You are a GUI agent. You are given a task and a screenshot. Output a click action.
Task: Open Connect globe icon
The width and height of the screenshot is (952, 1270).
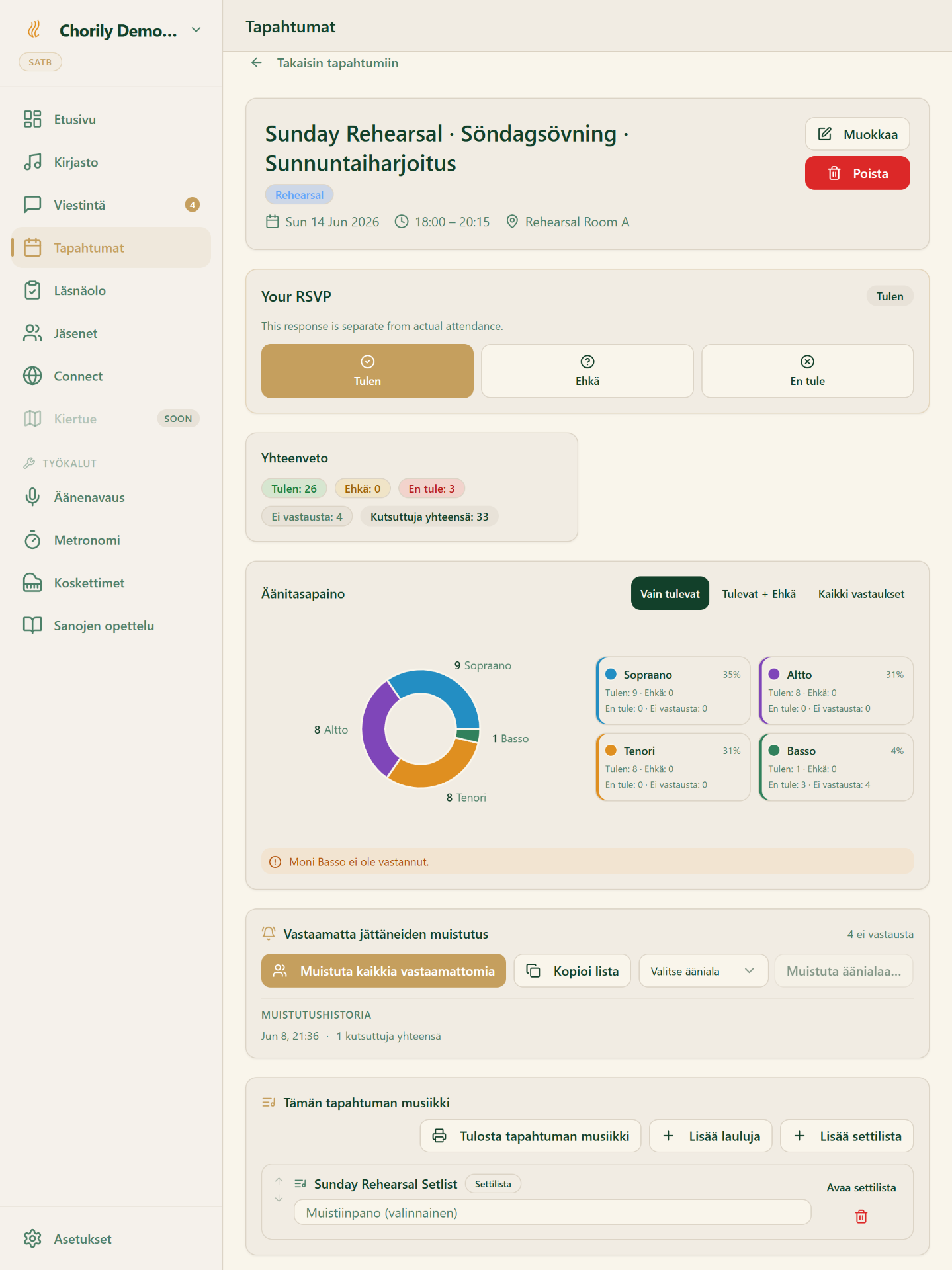click(32, 376)
